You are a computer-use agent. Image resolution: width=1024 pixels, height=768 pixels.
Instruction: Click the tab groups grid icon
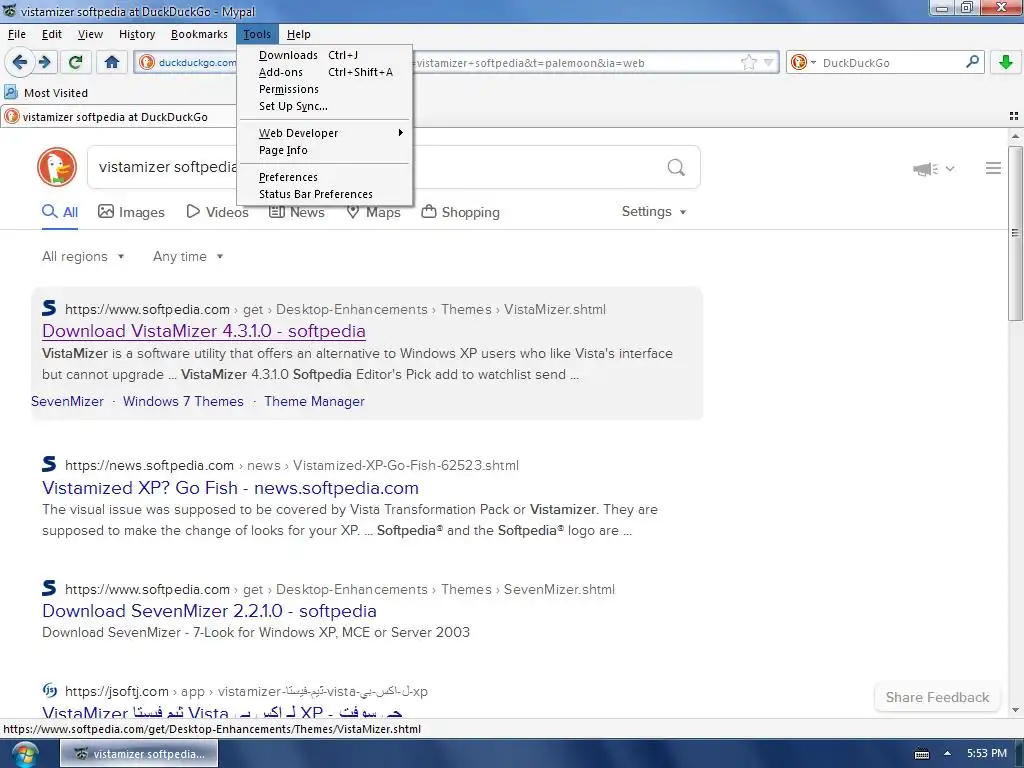(1014, 116)
